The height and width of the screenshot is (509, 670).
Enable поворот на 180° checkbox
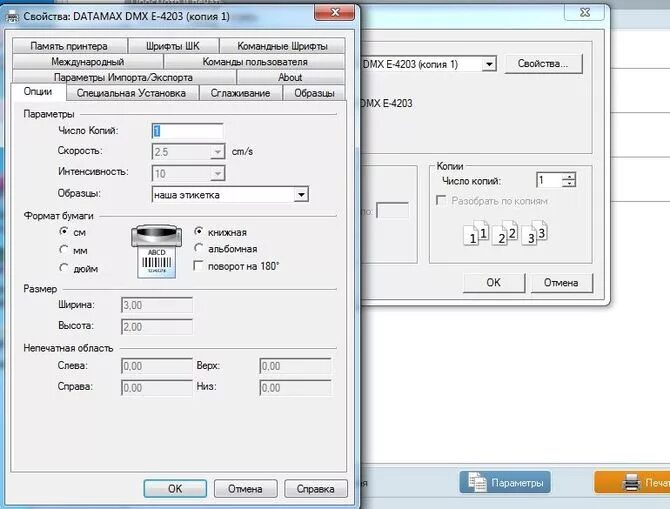pos(198,266)
